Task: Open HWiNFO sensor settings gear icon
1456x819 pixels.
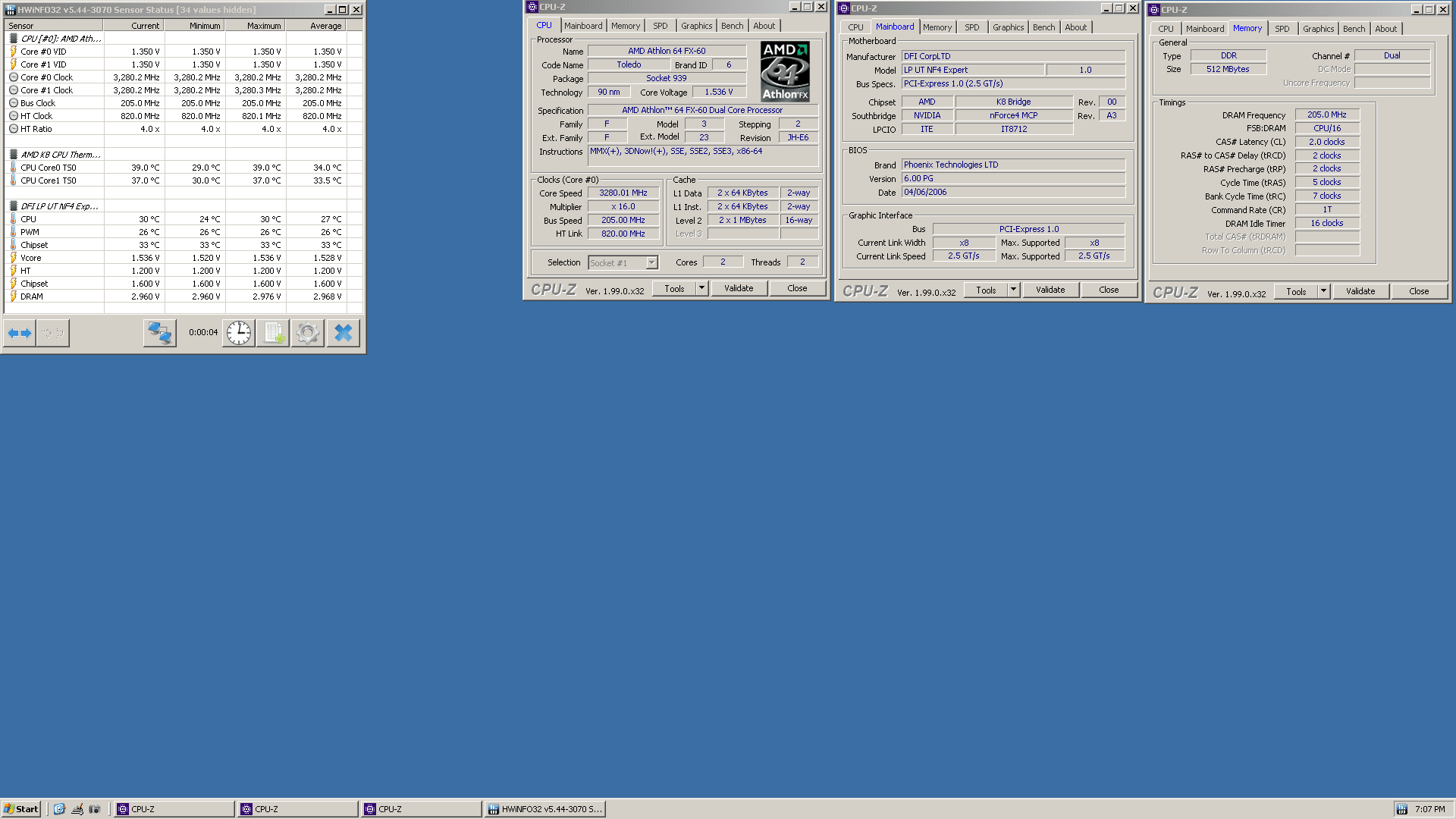Action: 308,333
